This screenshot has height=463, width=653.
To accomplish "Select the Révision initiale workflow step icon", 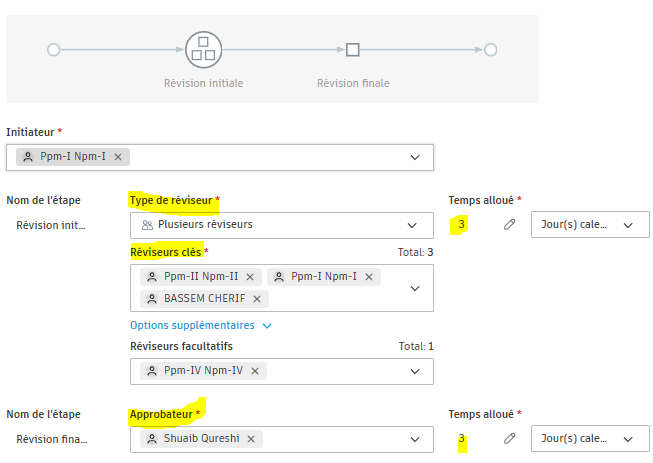I will 203,50.
